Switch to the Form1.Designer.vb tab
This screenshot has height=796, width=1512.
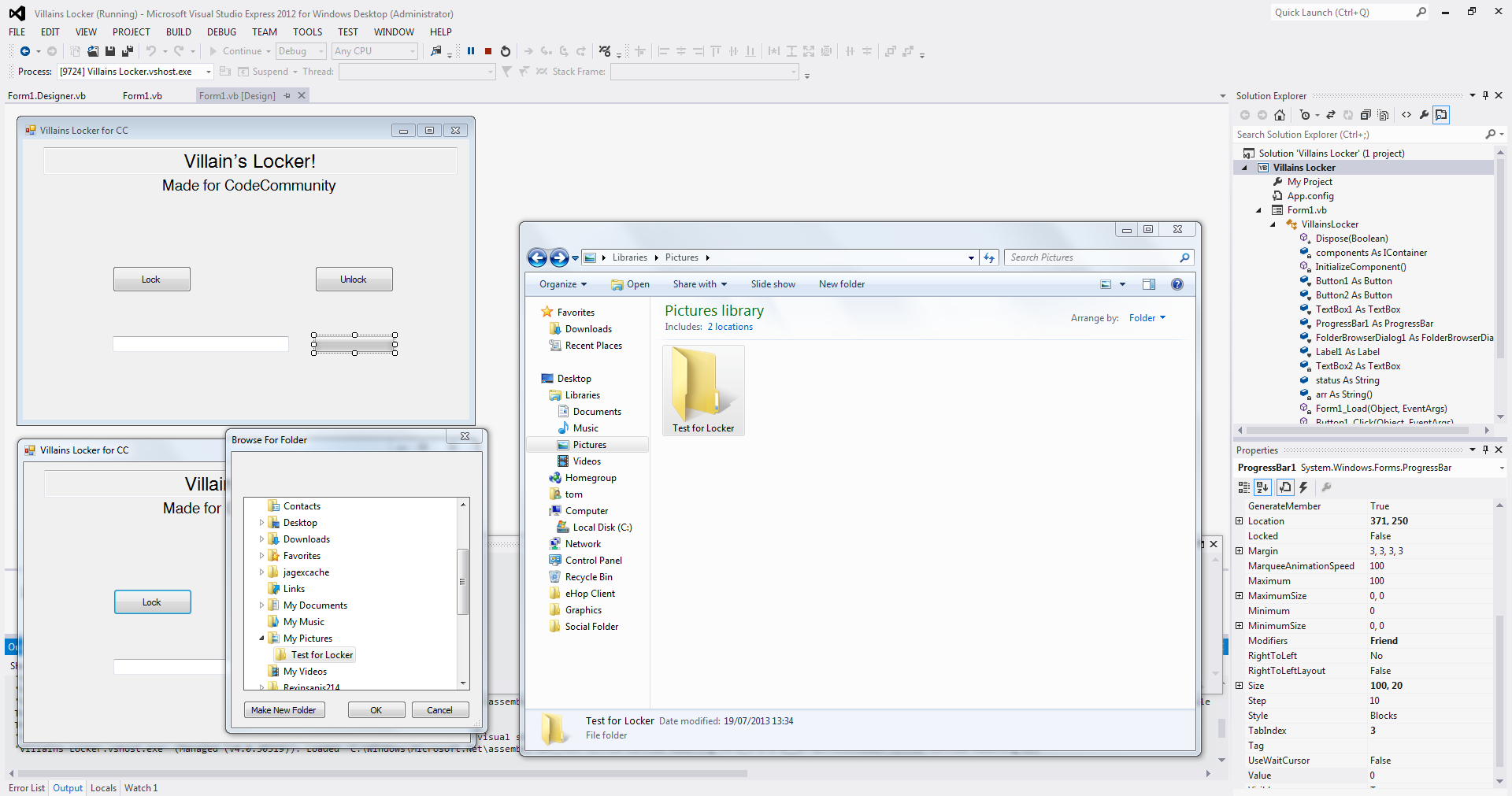(x=47, y=96)
